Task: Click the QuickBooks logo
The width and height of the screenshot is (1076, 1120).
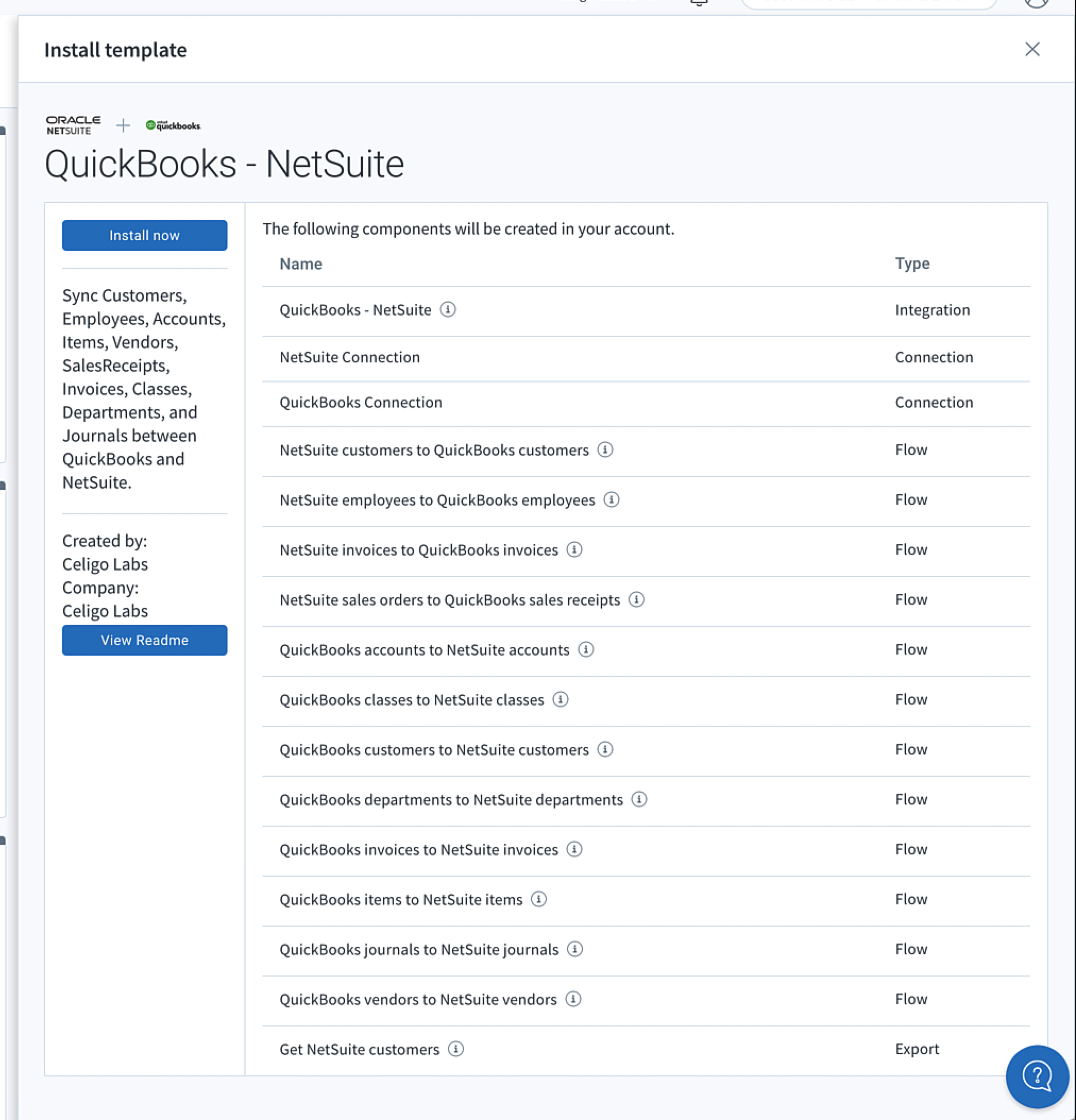Action: click(173, 125)
